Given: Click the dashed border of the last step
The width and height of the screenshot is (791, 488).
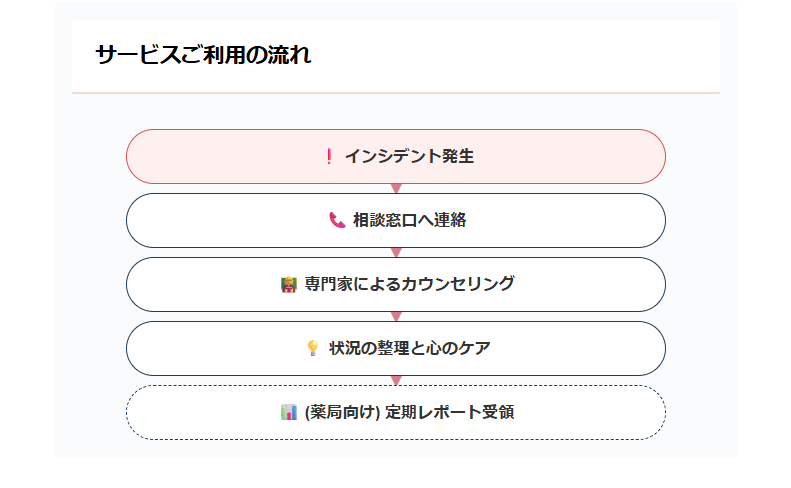Looking at the screenshot, I should click(x=396, y=439).
